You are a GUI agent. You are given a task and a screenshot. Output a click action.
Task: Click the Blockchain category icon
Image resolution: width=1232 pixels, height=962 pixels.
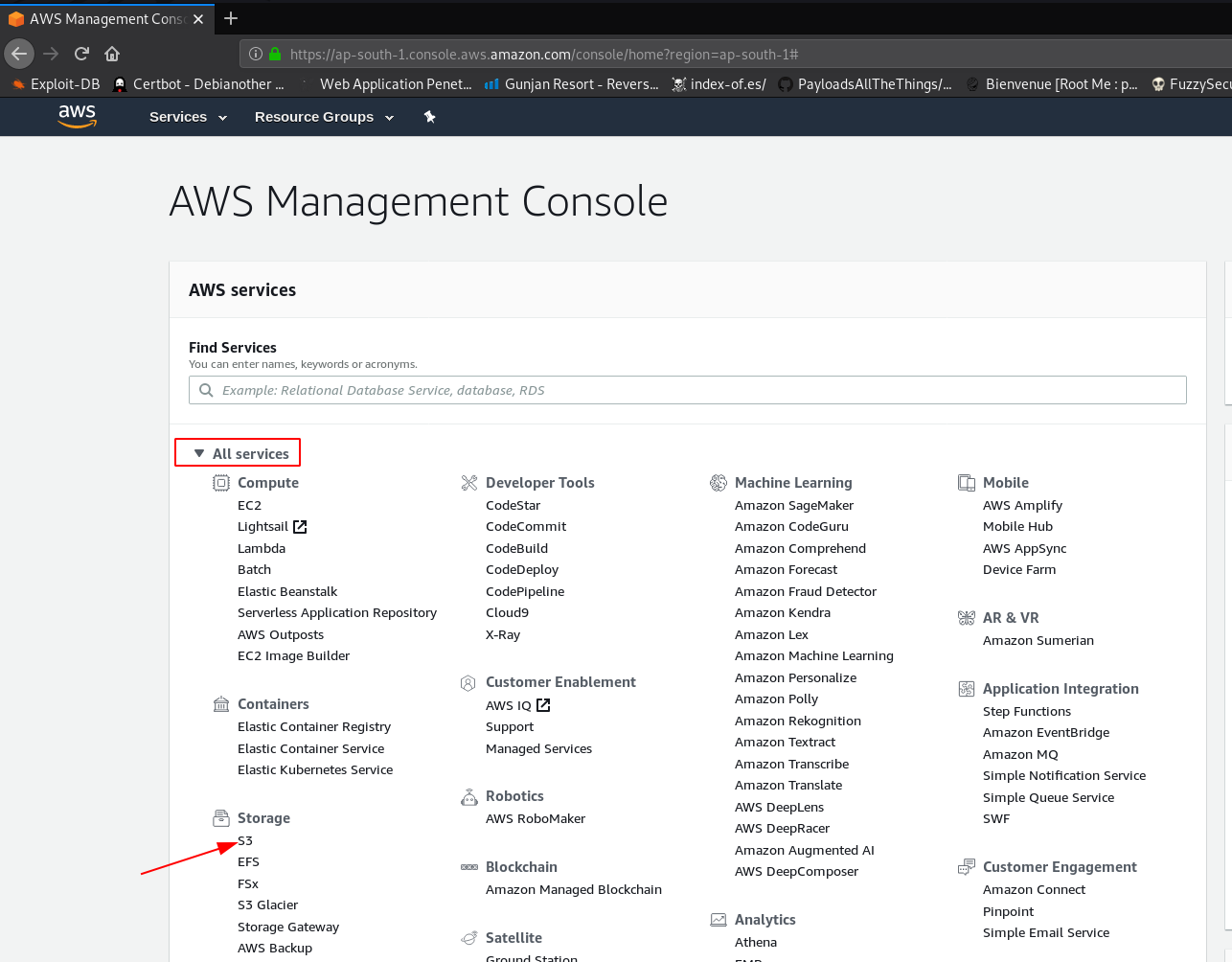pyautogui.click(x=469, y=867)
